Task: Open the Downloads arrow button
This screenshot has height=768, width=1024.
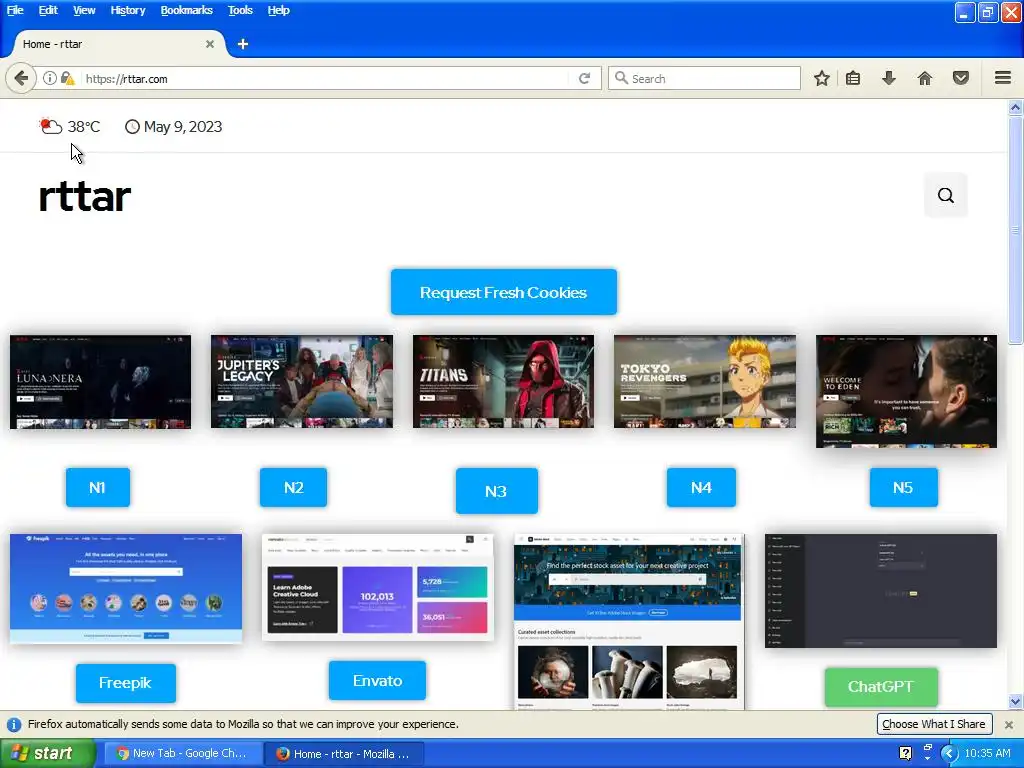Action: [889, 78]
